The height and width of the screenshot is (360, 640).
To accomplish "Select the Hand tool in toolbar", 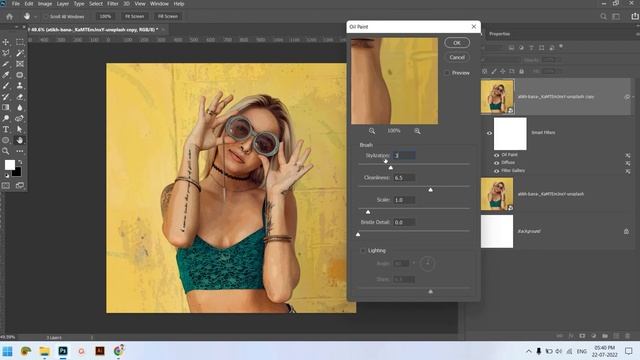I will [x=20, y=140].
